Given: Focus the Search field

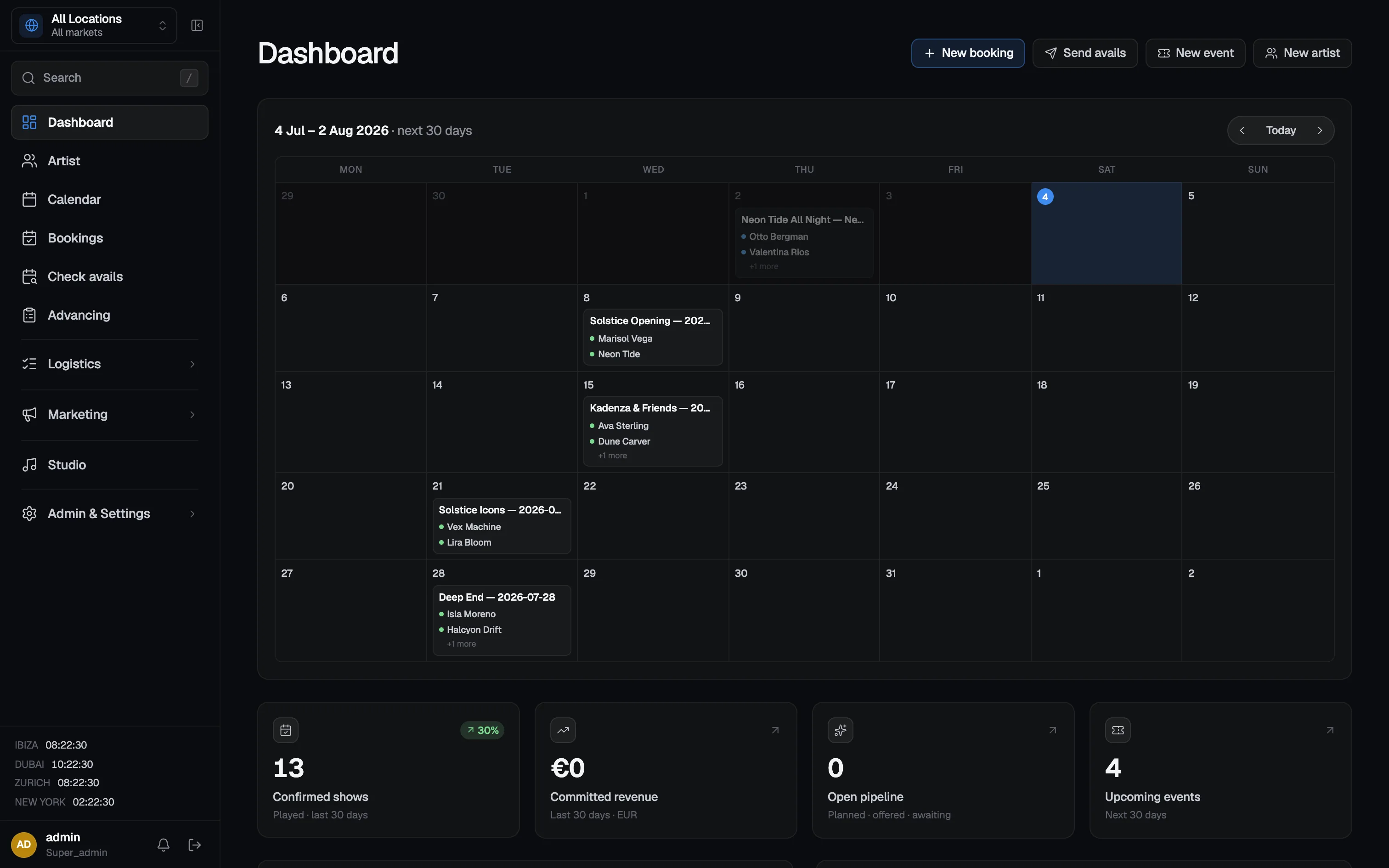Looking at the screenshot, I should tap(109, 78).
